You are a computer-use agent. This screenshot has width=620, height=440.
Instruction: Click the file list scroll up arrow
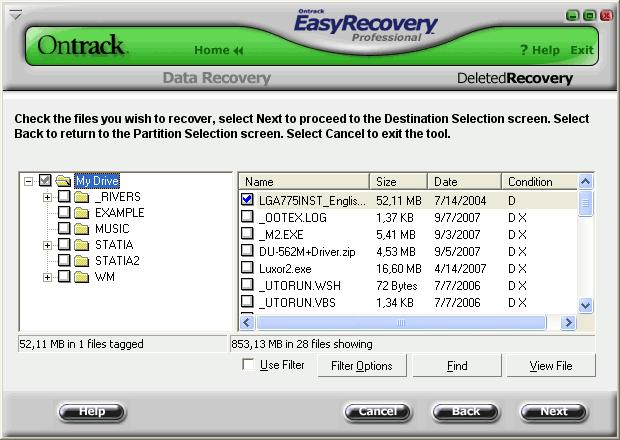point(586,182)
